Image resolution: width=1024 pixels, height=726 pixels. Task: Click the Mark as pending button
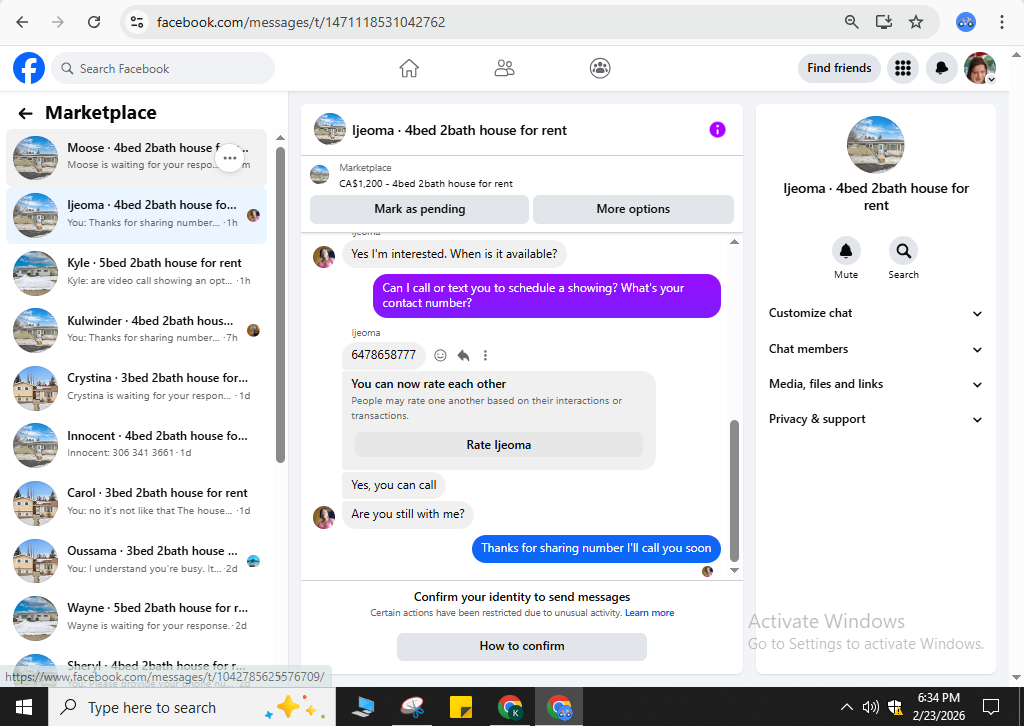(x=419, y=209)
